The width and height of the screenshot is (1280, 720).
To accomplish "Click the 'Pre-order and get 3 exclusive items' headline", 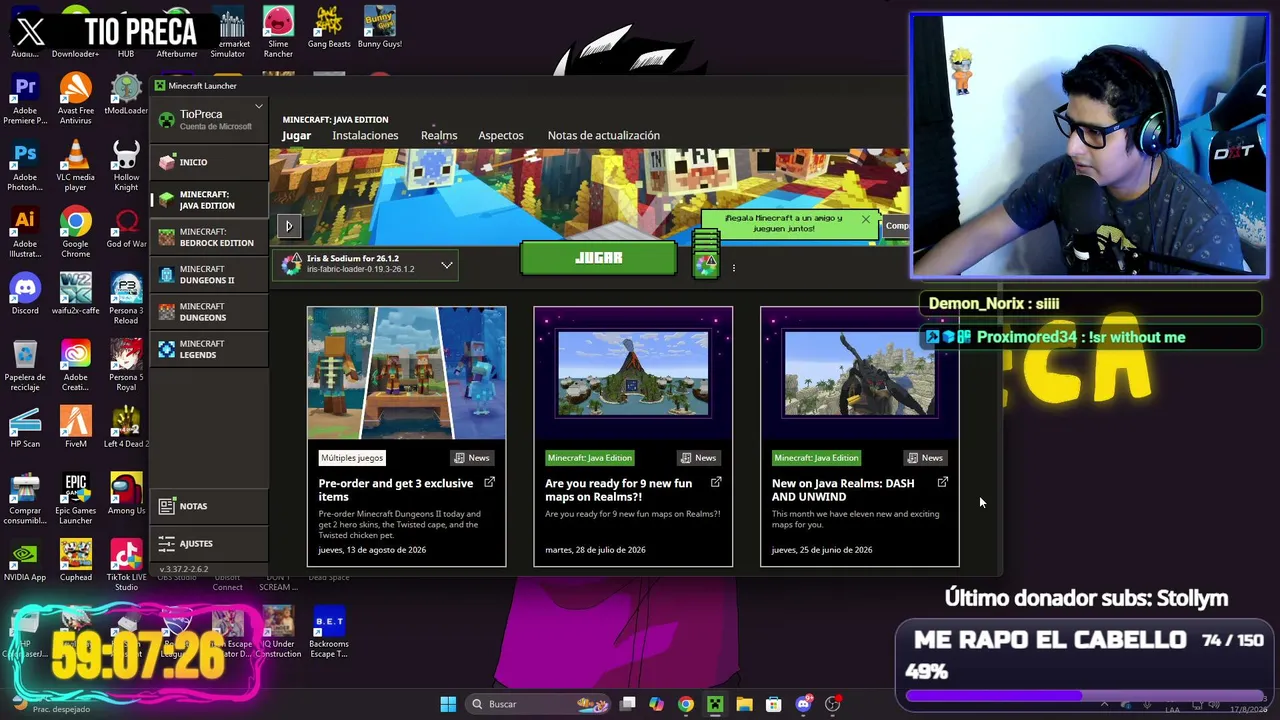I will tap(396, 490).
